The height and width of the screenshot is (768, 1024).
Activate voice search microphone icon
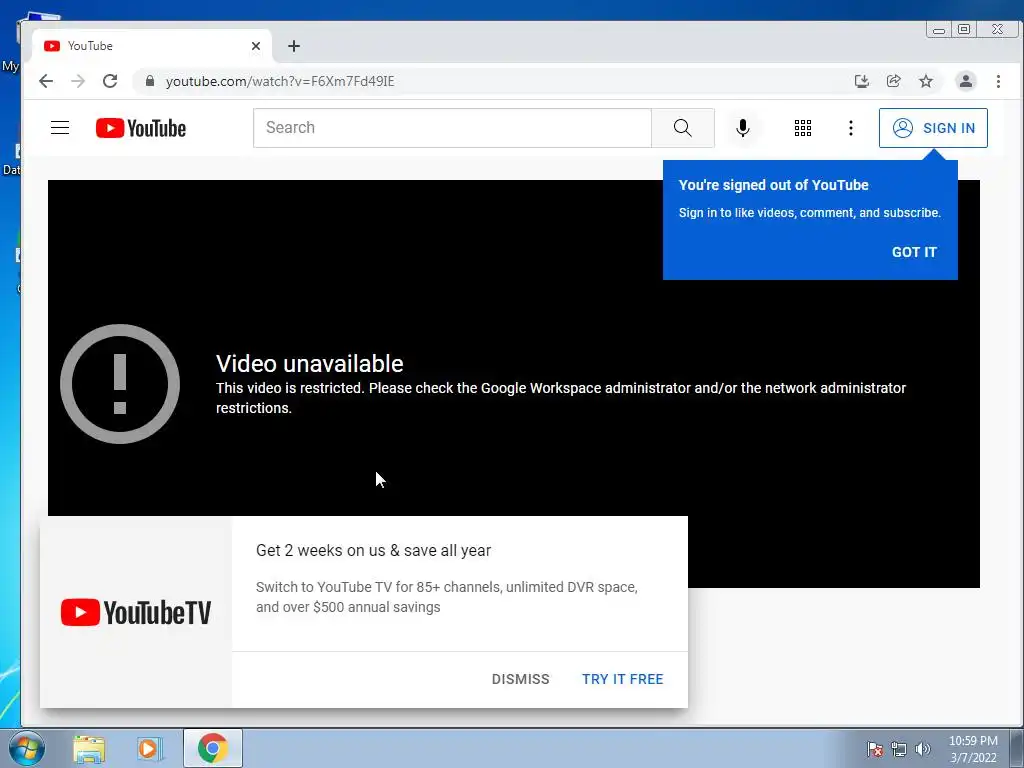tap(743, 127)
